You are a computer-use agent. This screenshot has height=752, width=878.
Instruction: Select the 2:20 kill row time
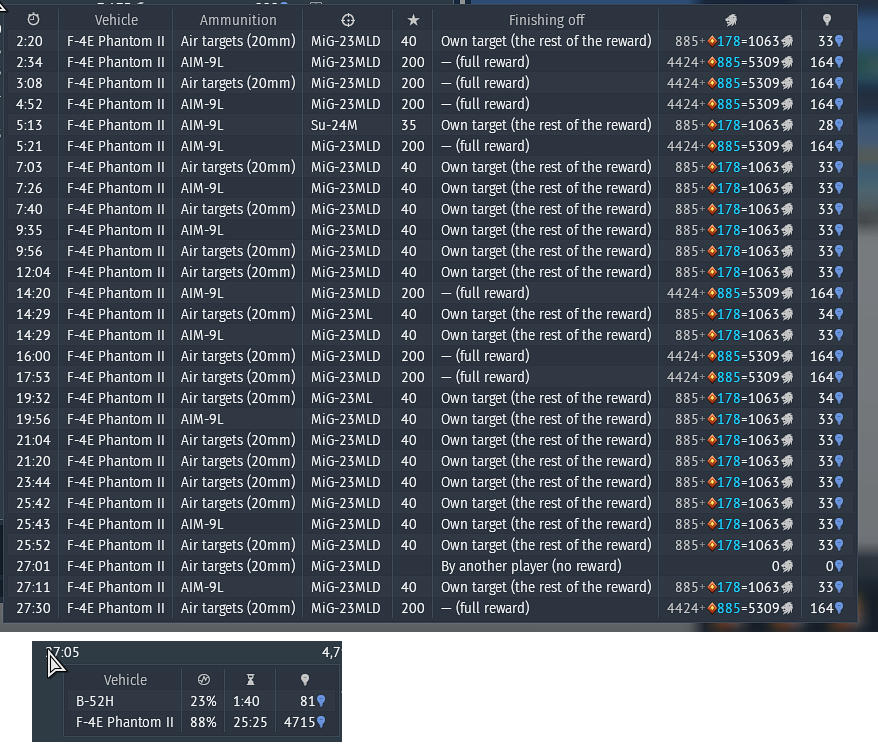point(29,41)
